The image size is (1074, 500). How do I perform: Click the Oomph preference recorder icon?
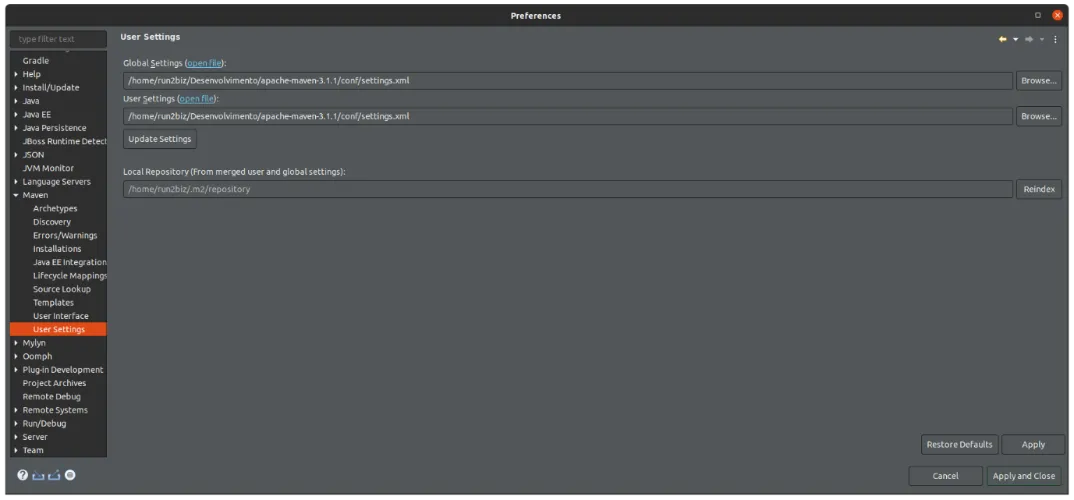70,475
